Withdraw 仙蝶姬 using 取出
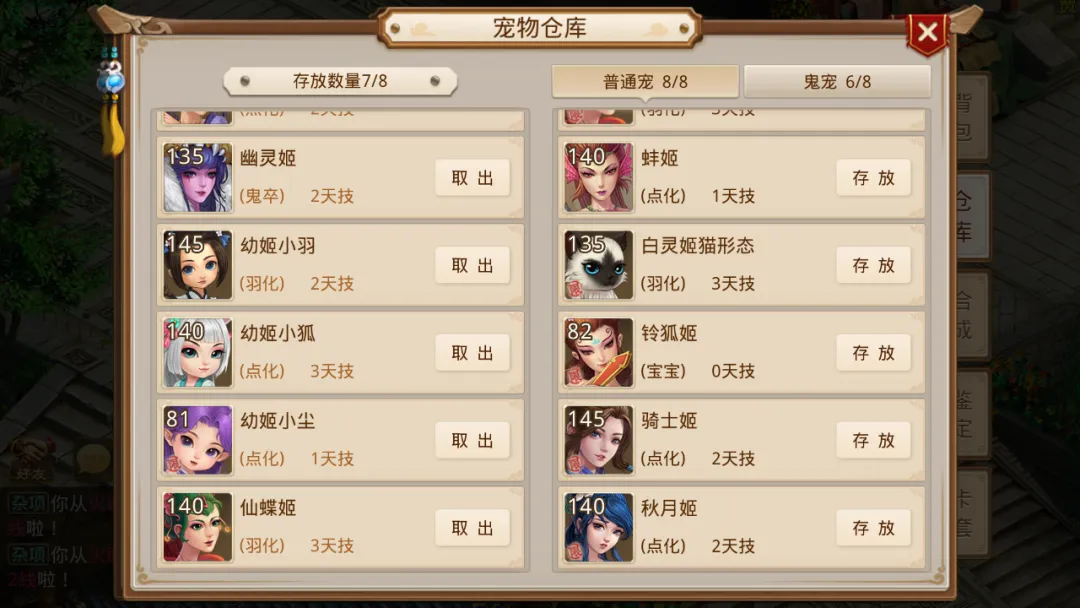 tap(472, 527)
